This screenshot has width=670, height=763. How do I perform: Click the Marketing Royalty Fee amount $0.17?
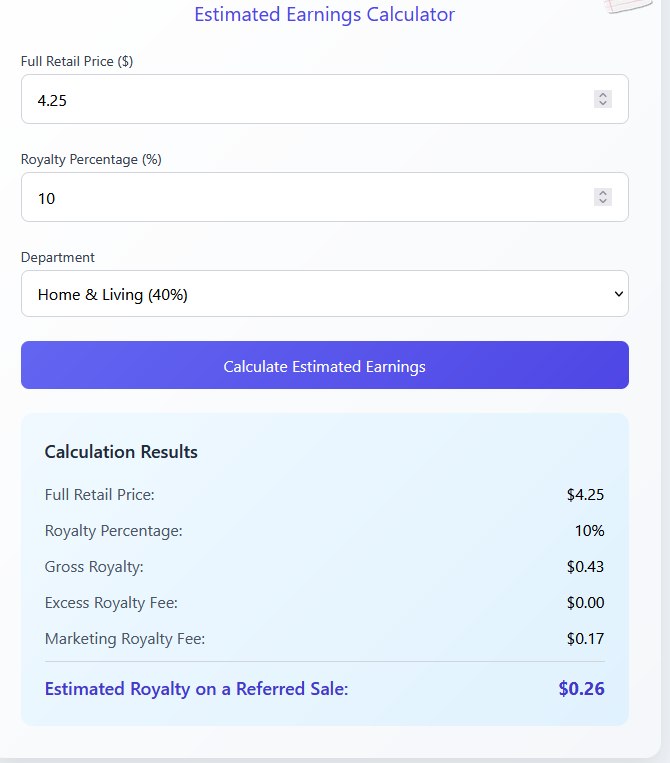coord(585,638)
